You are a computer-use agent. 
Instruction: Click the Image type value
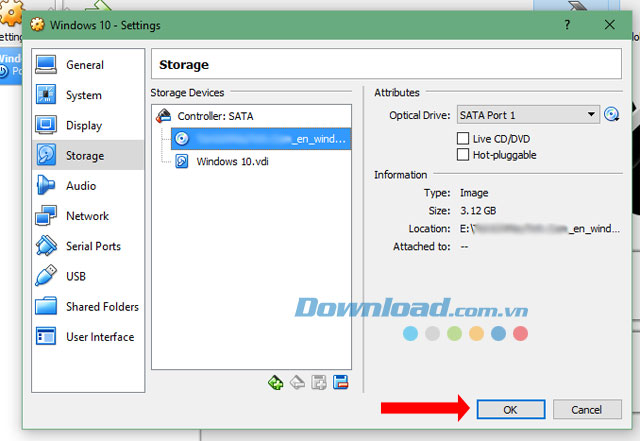pyautogui.click(x=474, y=193)
